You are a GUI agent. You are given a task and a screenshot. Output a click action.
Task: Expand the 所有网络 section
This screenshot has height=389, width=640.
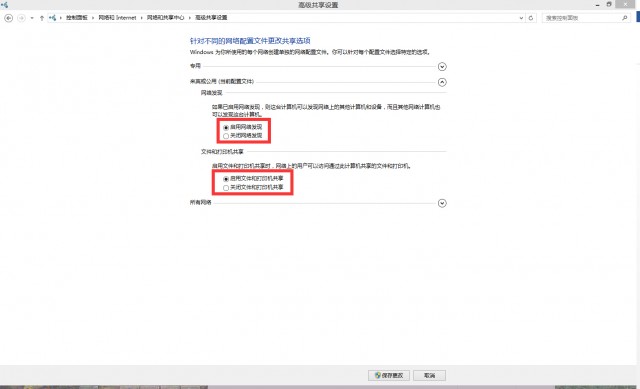pos(442,203)
